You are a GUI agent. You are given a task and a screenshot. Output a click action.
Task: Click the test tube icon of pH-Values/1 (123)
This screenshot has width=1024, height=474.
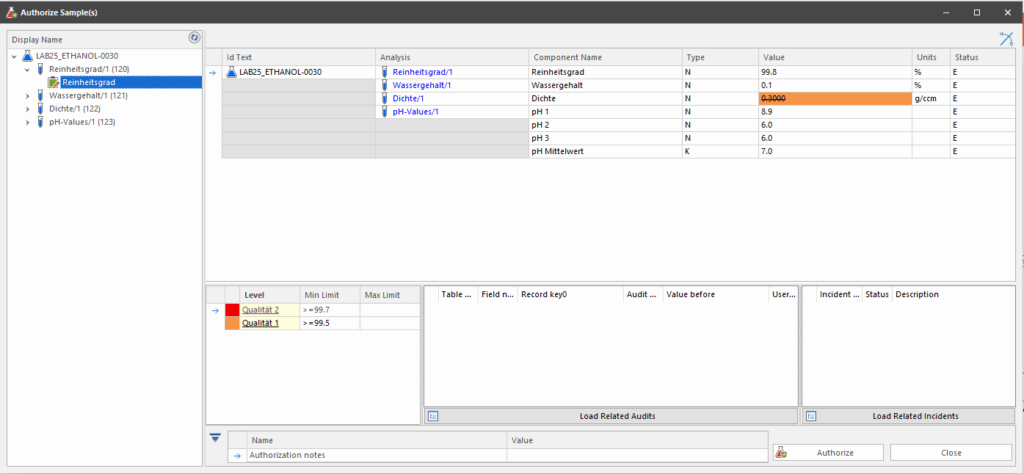[x=40, y=121]
